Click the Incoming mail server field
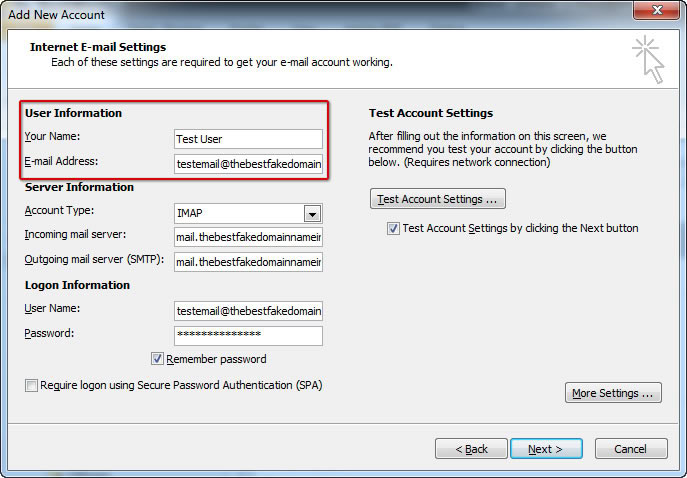687x478 pixels. coord(248,237)
